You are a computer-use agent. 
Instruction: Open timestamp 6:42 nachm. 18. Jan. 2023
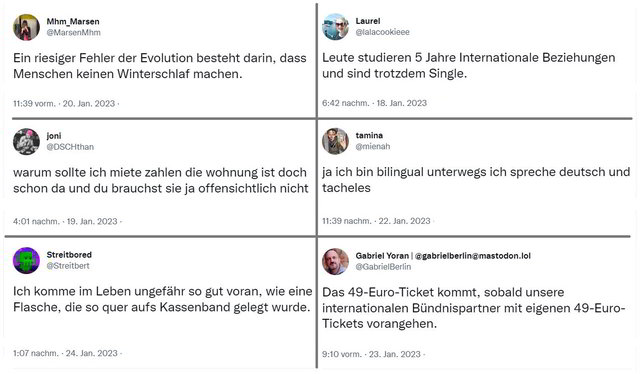pos(374,103)
